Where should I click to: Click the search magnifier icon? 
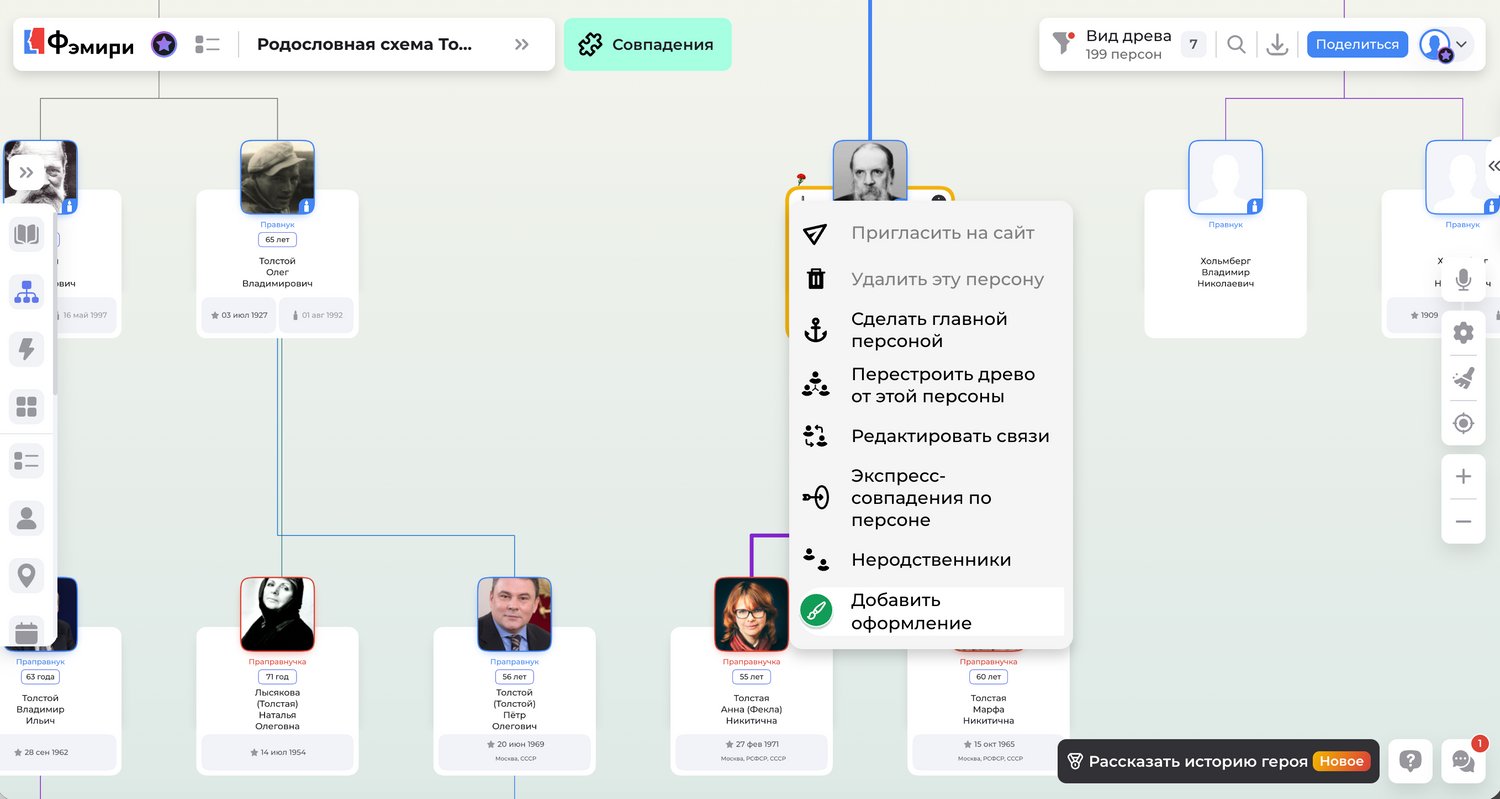click(1236, 45)
